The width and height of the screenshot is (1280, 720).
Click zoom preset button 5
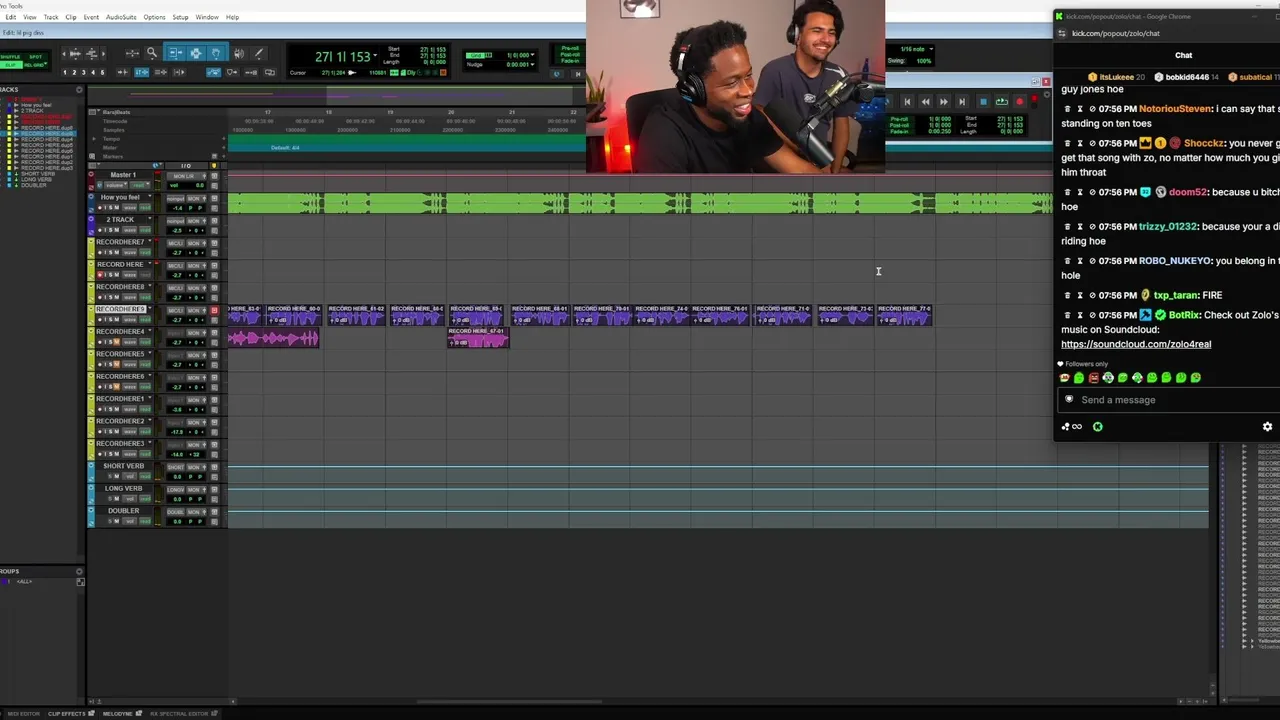click(x=102, y=72)
